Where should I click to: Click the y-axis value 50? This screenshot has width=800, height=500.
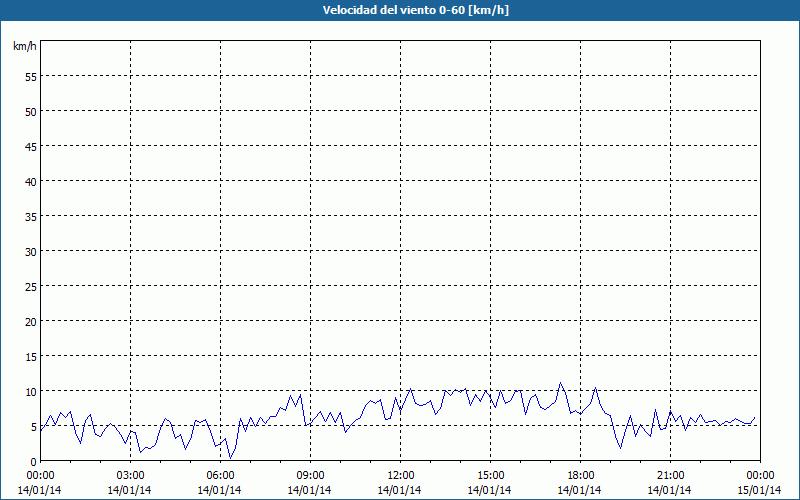[31, 112]
